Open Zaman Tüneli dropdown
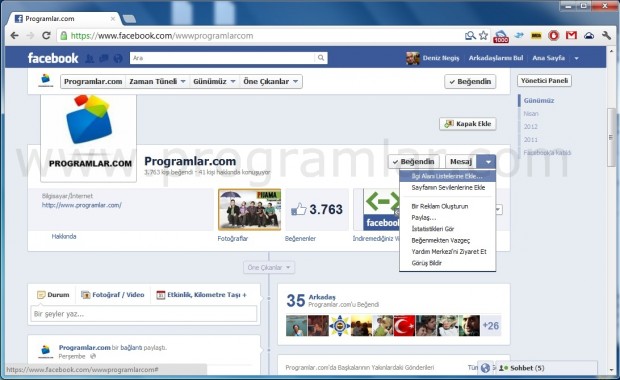 click(x=157, y=81)
